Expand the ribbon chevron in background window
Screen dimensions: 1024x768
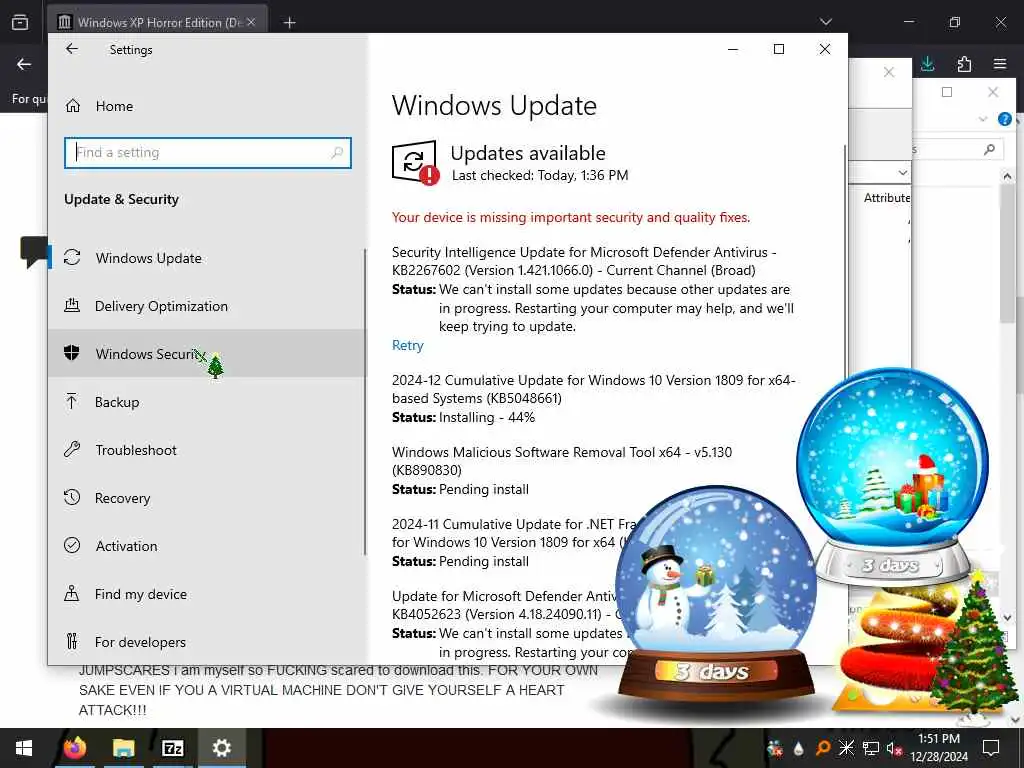pyautogui.click(x=983, y=119)
